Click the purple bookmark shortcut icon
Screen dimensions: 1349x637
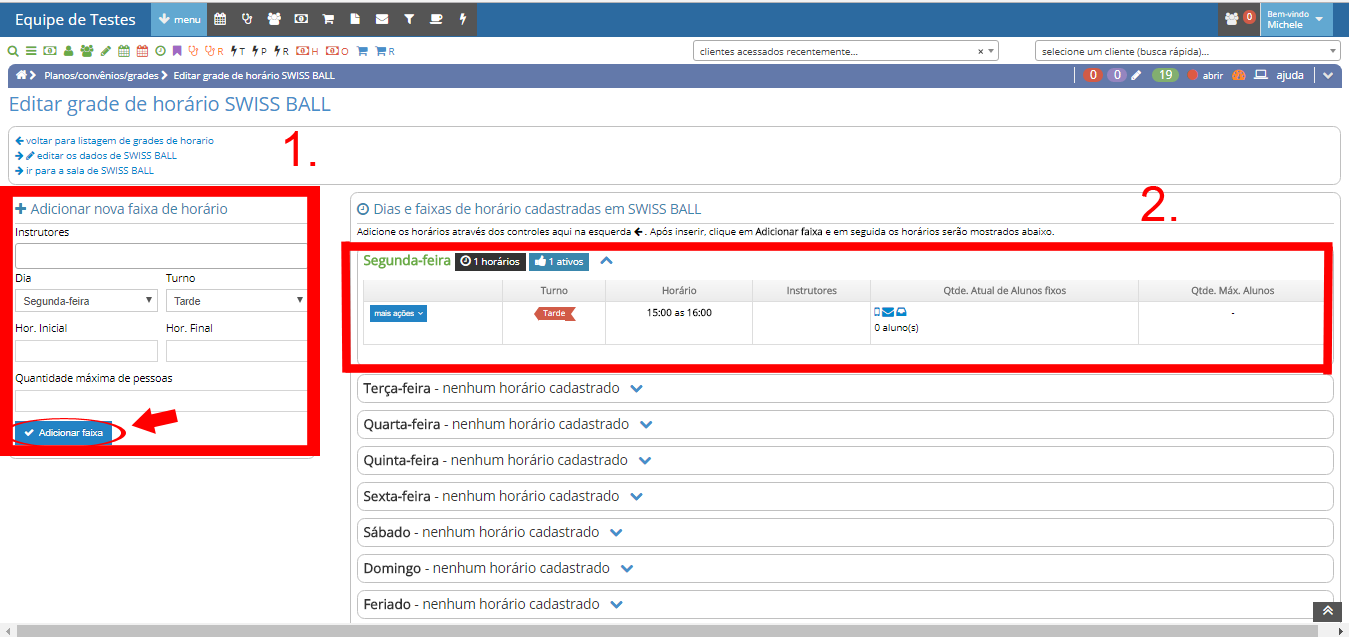click(177, 51)
